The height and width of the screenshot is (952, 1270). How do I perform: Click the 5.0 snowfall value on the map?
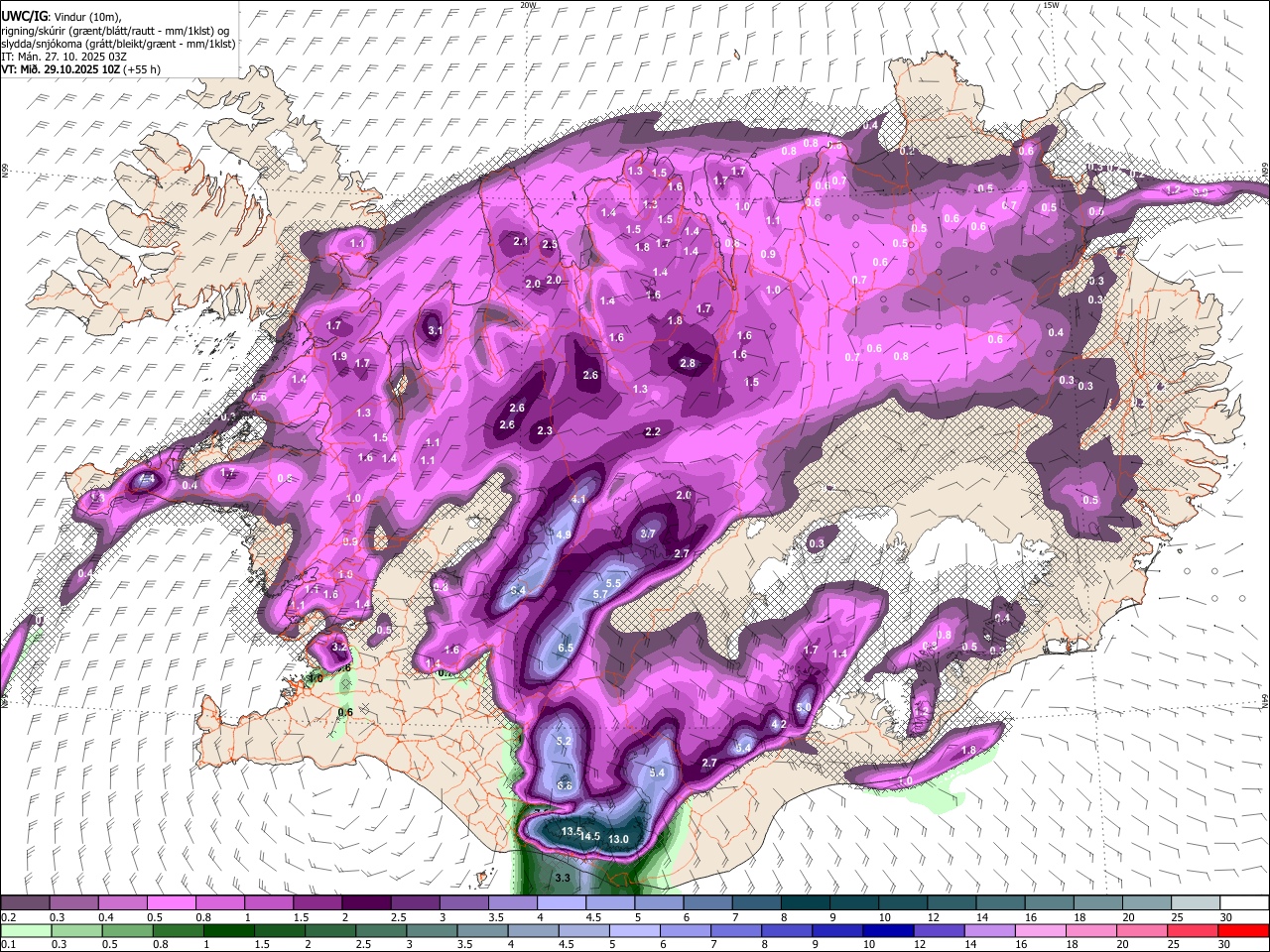(x=804, y=707)
